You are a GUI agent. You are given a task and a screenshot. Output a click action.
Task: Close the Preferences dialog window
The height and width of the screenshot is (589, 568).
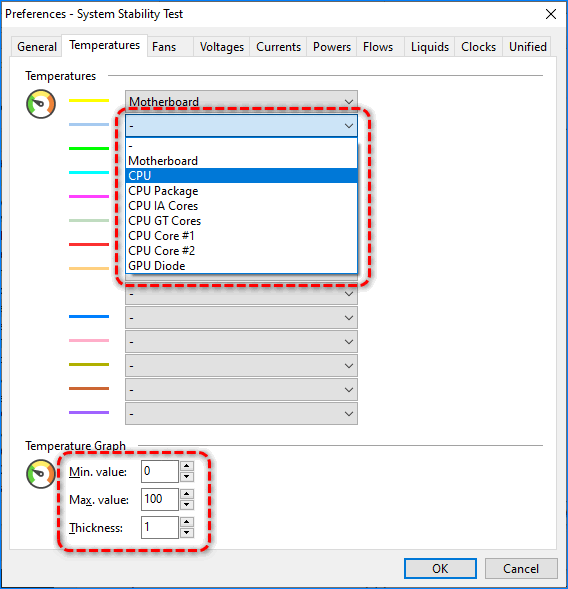[551, 14]
